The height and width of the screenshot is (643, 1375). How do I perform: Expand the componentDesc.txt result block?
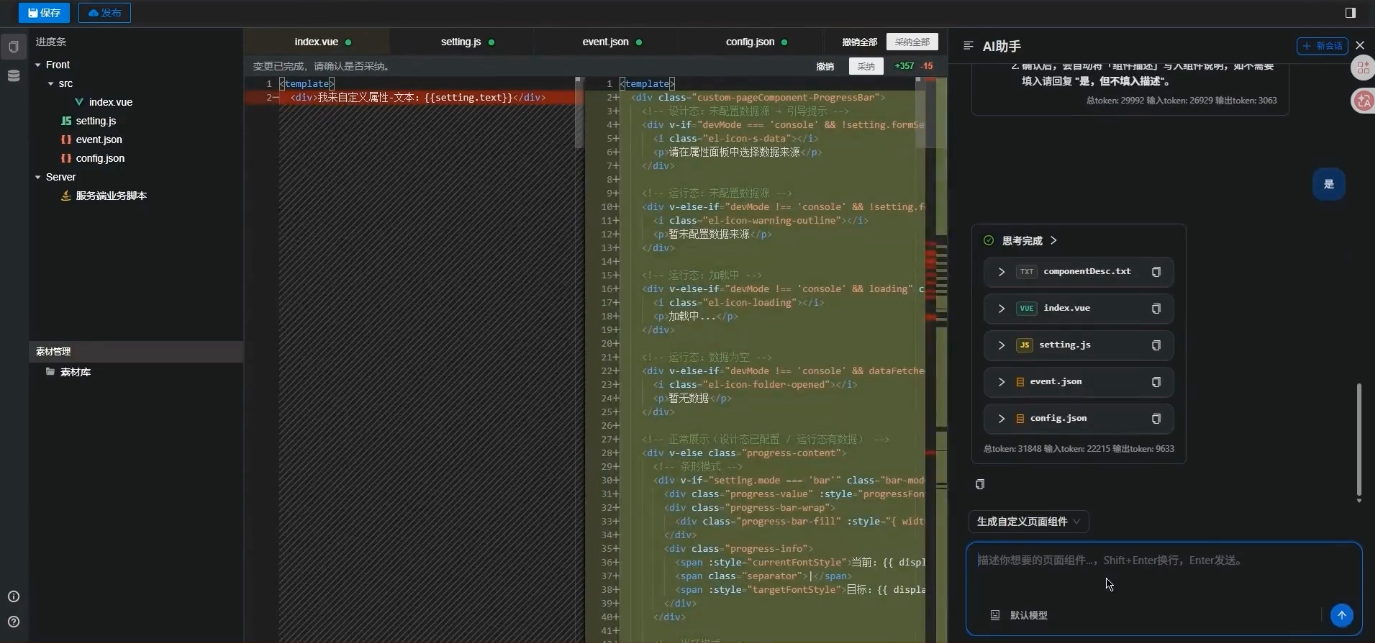[x=1001, y=272]
